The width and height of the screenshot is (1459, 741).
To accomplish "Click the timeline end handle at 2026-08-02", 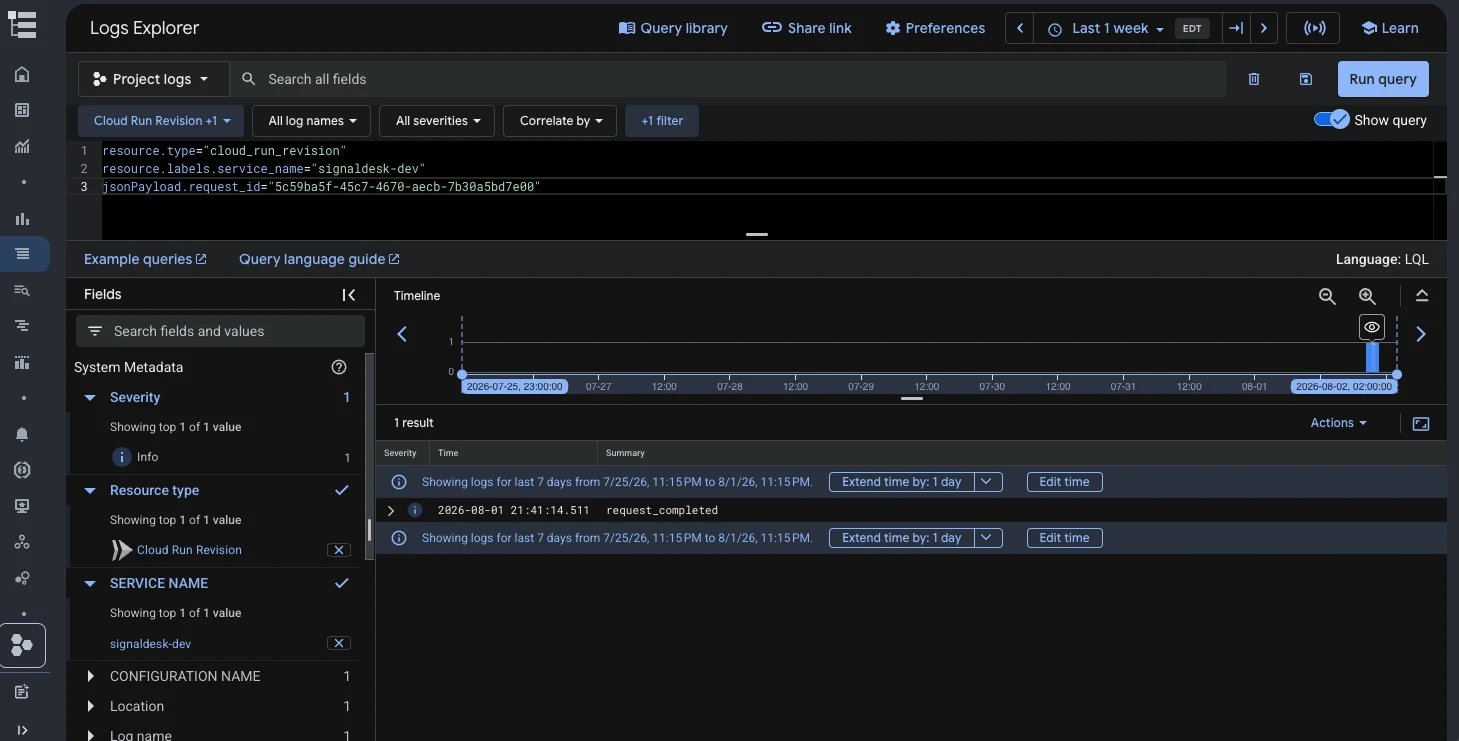I will [x=1397, y=374].
